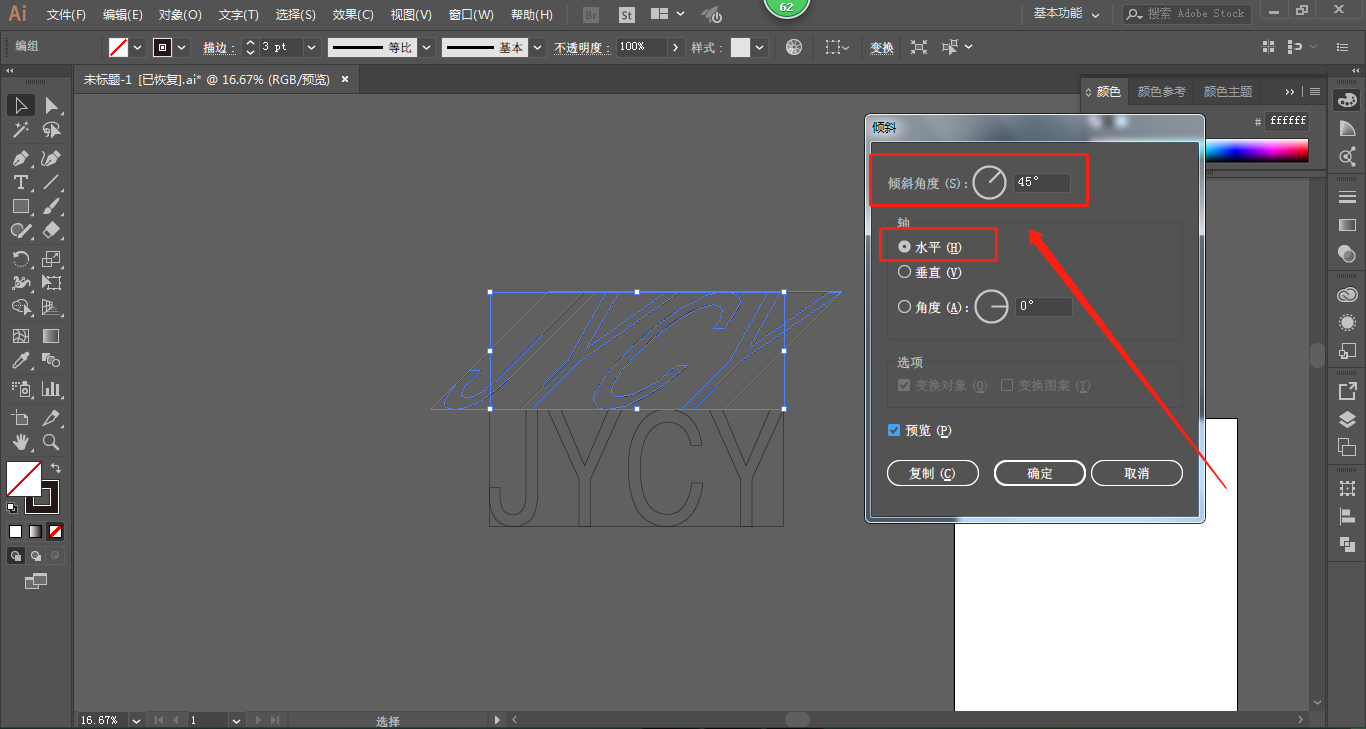Select the Gradient tool
Image resolution: width=1366 pixels, height=729 pixels.
coord(51,336)
